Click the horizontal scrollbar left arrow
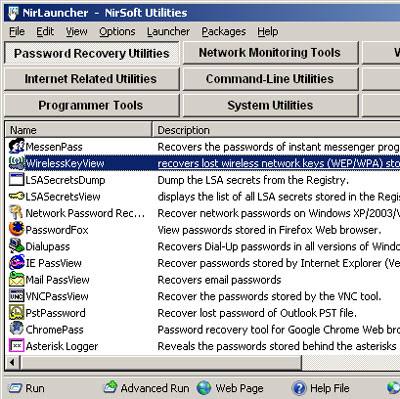The width and height of the screenshot is (400, 399). (x=12, y=362)
